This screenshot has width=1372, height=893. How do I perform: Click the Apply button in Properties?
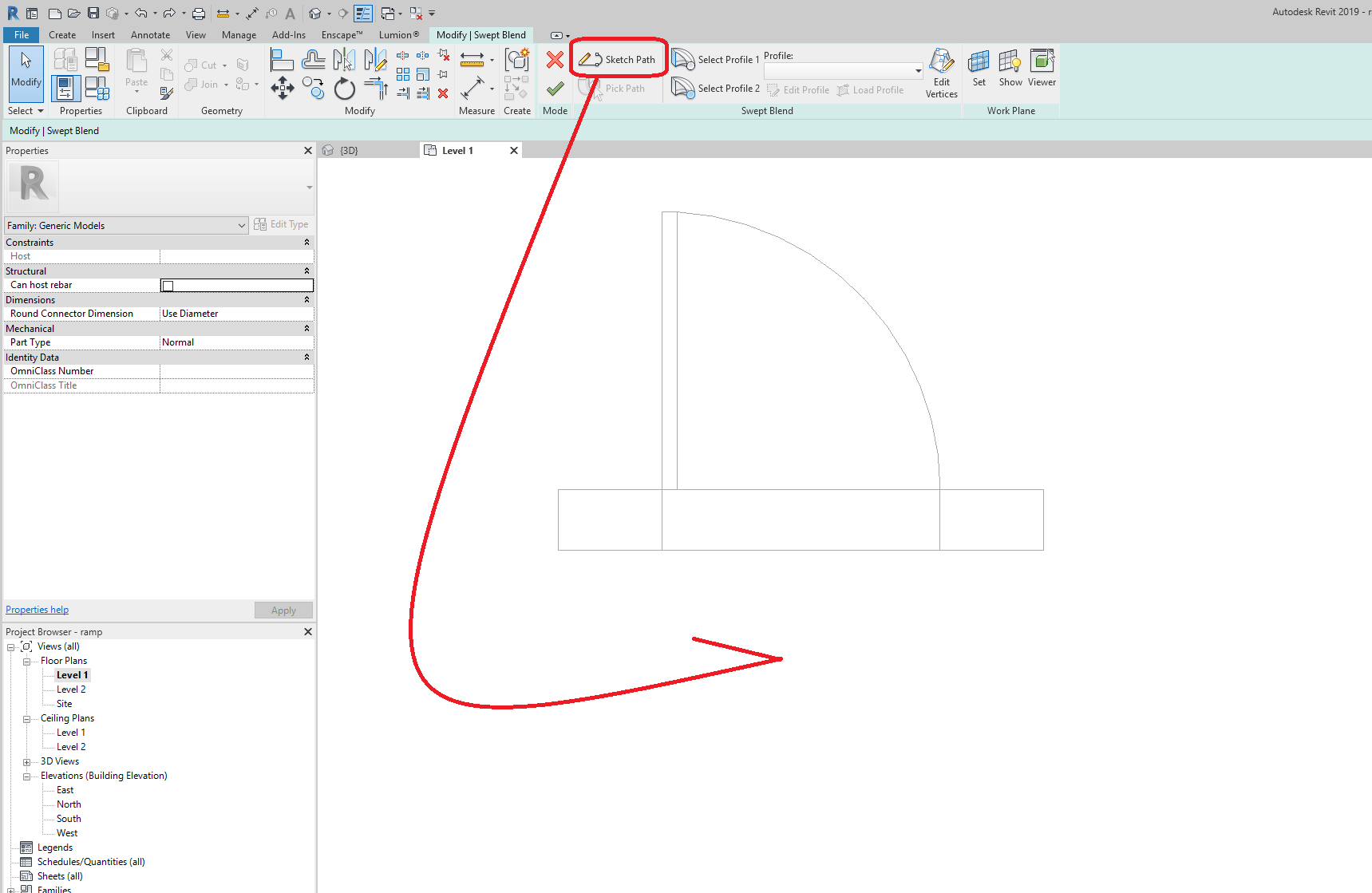click(x=283, y=610)
